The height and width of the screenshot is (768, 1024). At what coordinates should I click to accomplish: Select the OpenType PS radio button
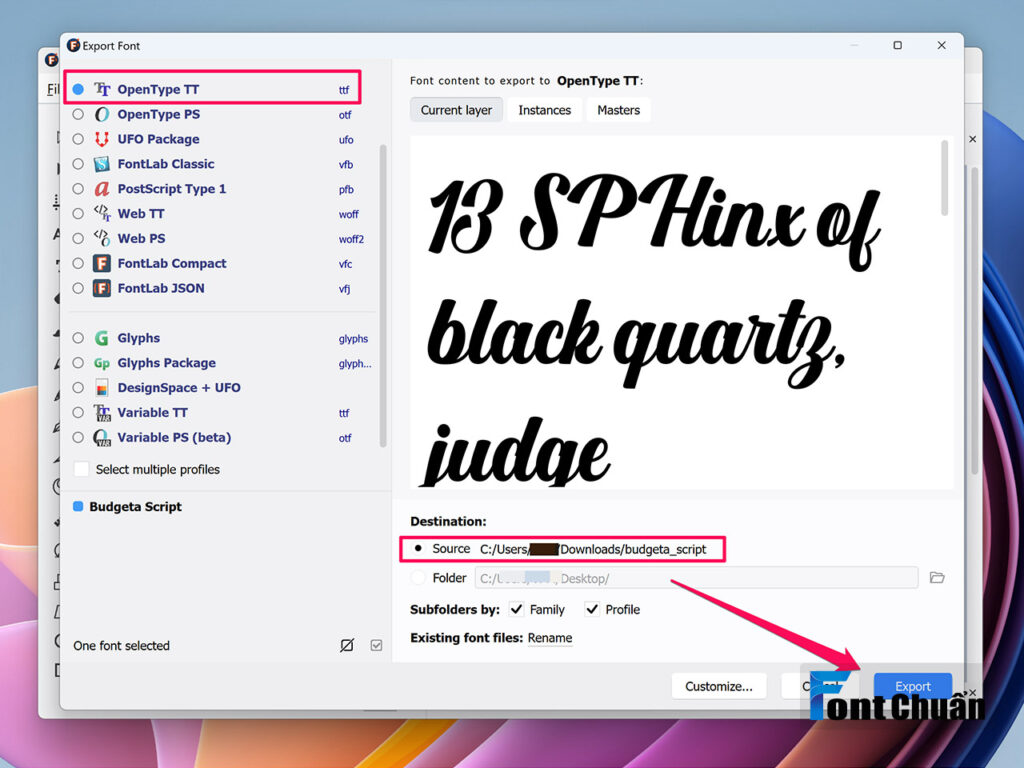click(78, 114)
